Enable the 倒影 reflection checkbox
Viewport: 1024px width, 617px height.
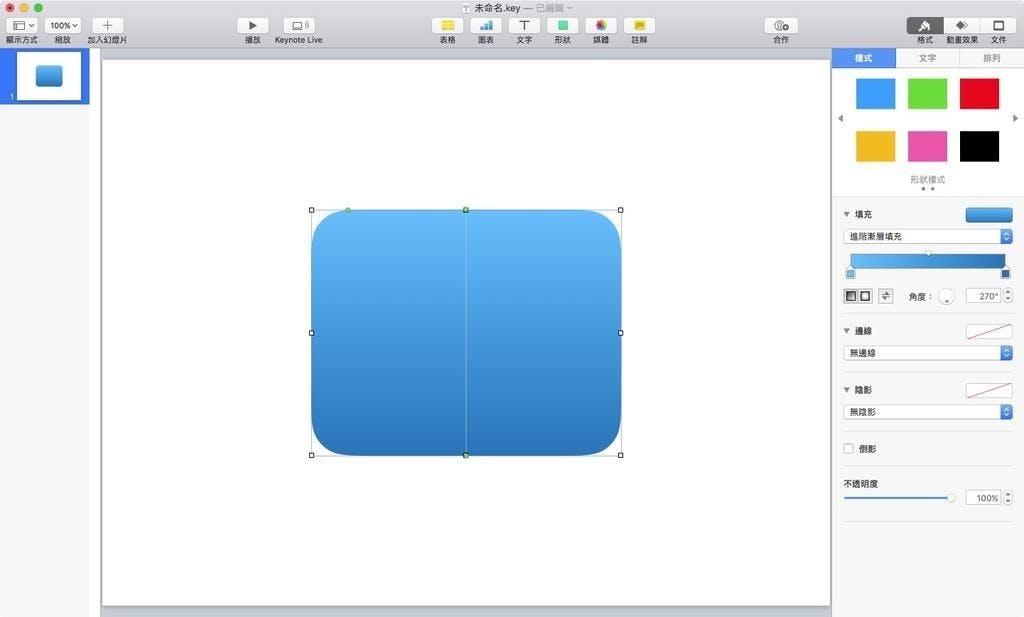(849, 449)
